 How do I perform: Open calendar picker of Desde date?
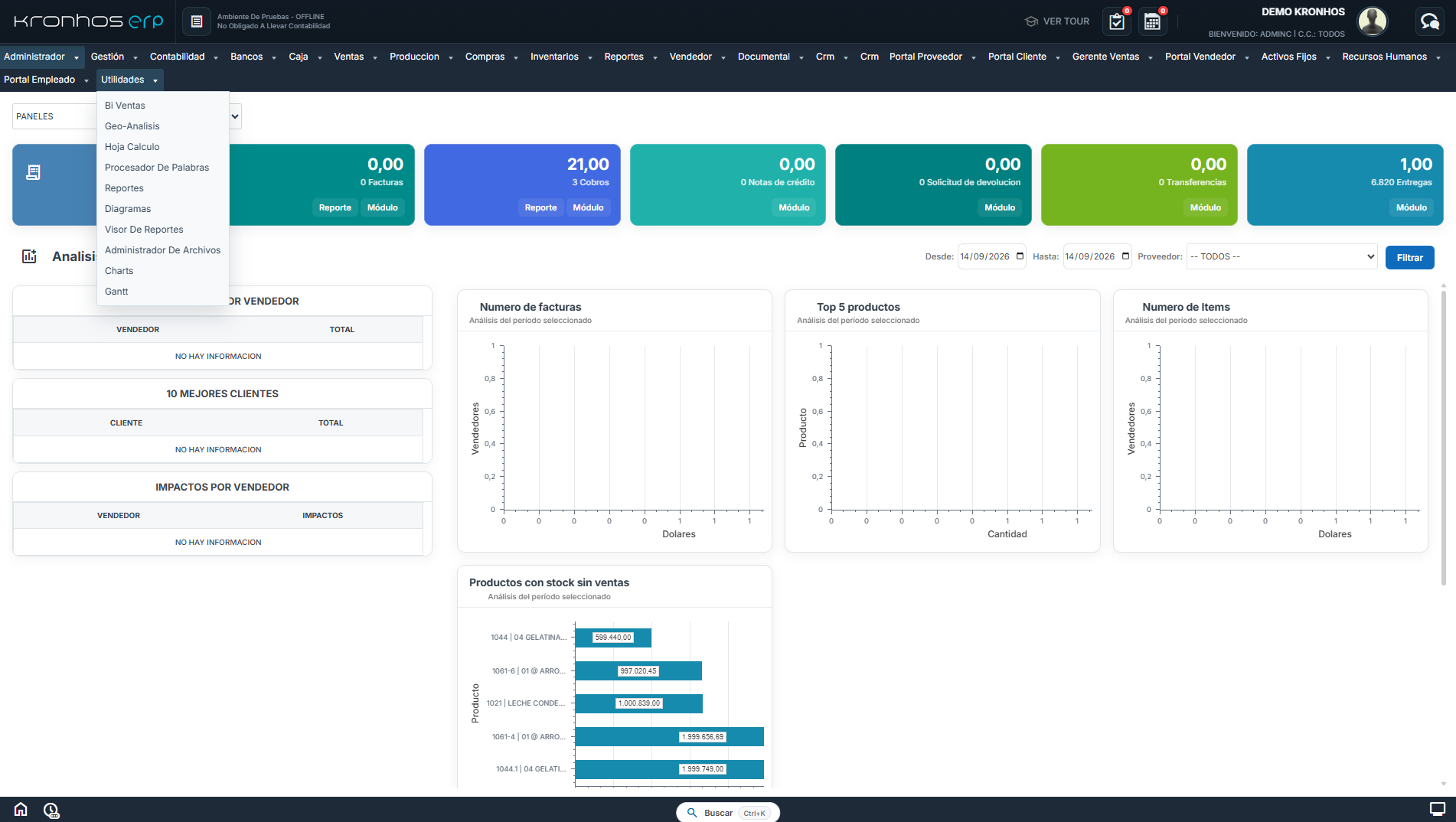pos(1020,256)
